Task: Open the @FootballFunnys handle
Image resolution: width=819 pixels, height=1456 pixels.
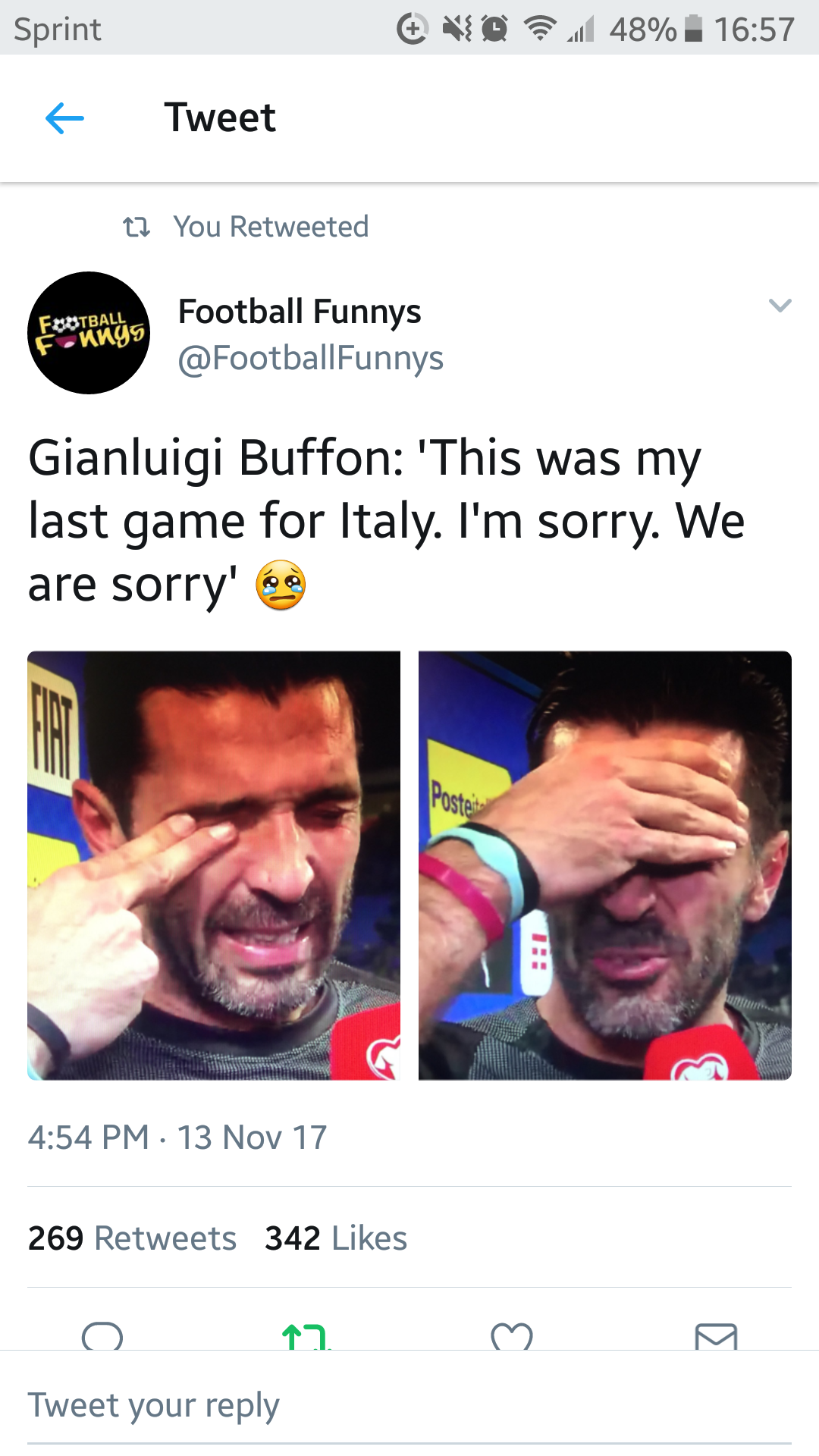Action: click(x=310, y=358)
